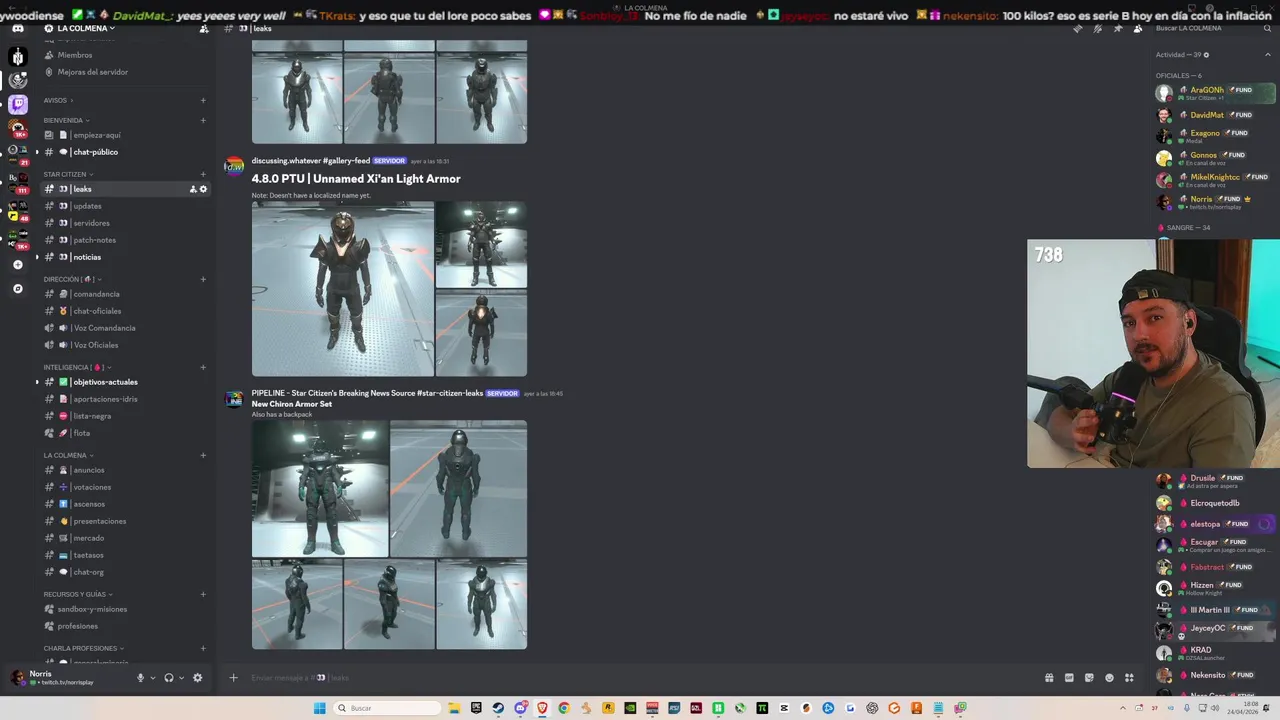Add a channel to the STAR CITIZEN category
Screen dimensions: 1280x720
tap(203, 174)
